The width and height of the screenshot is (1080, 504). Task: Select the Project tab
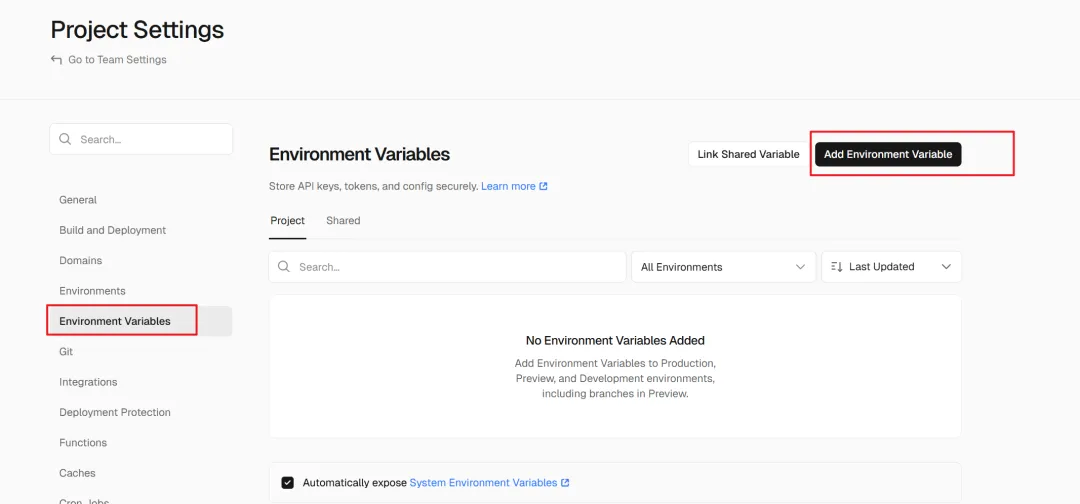click(x=287, y=221)
